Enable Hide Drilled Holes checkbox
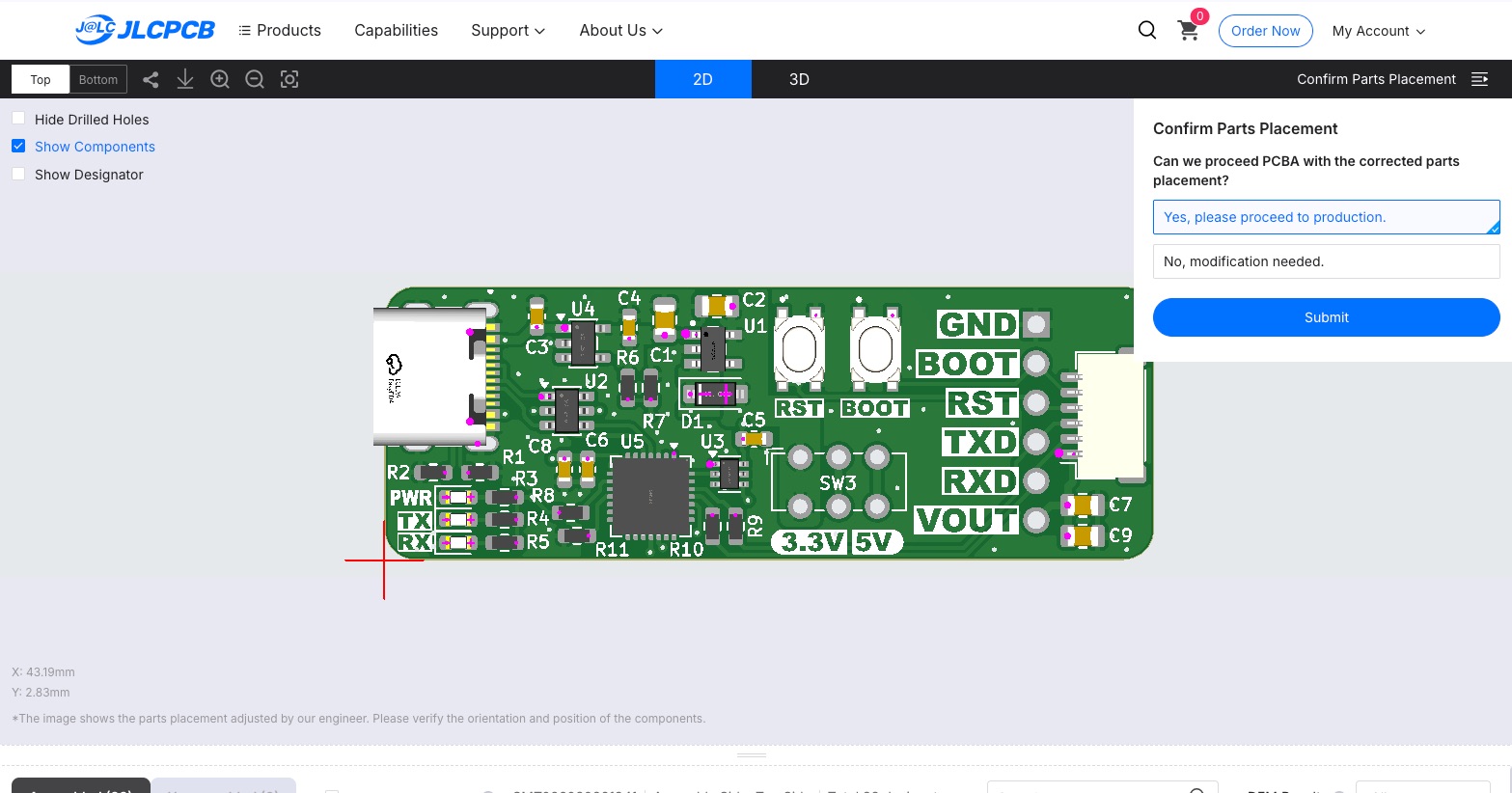Viewport: 1512px width, 793px height. (18, 119)
